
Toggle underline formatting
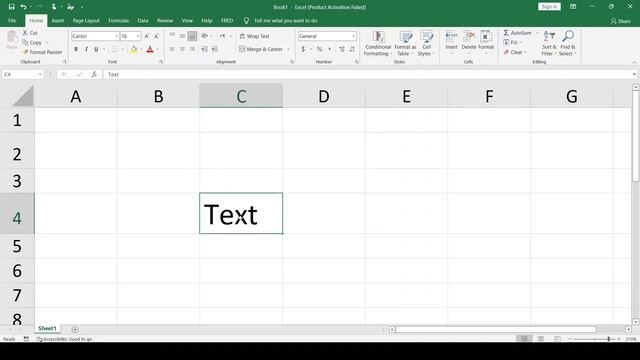click(96, 49)
